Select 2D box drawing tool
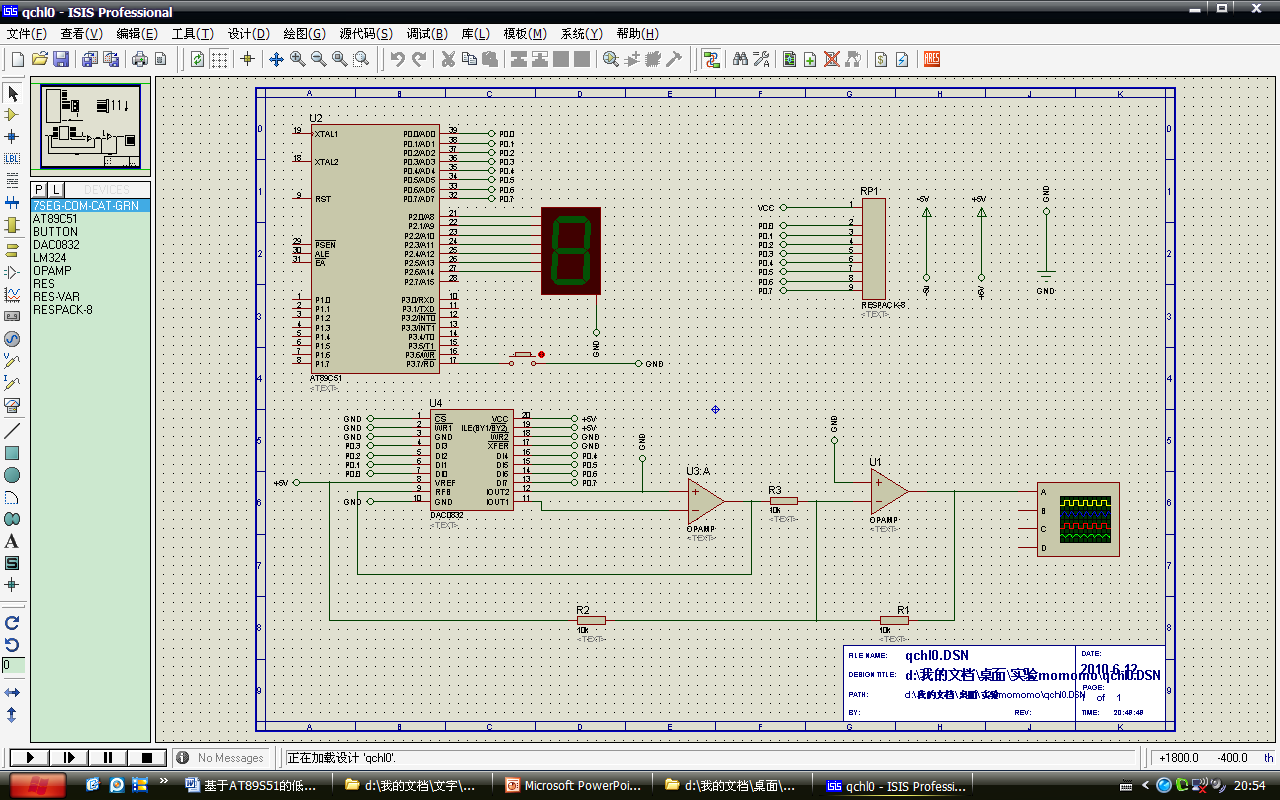This screenshot has width=1280, height=800. [13, 453]
